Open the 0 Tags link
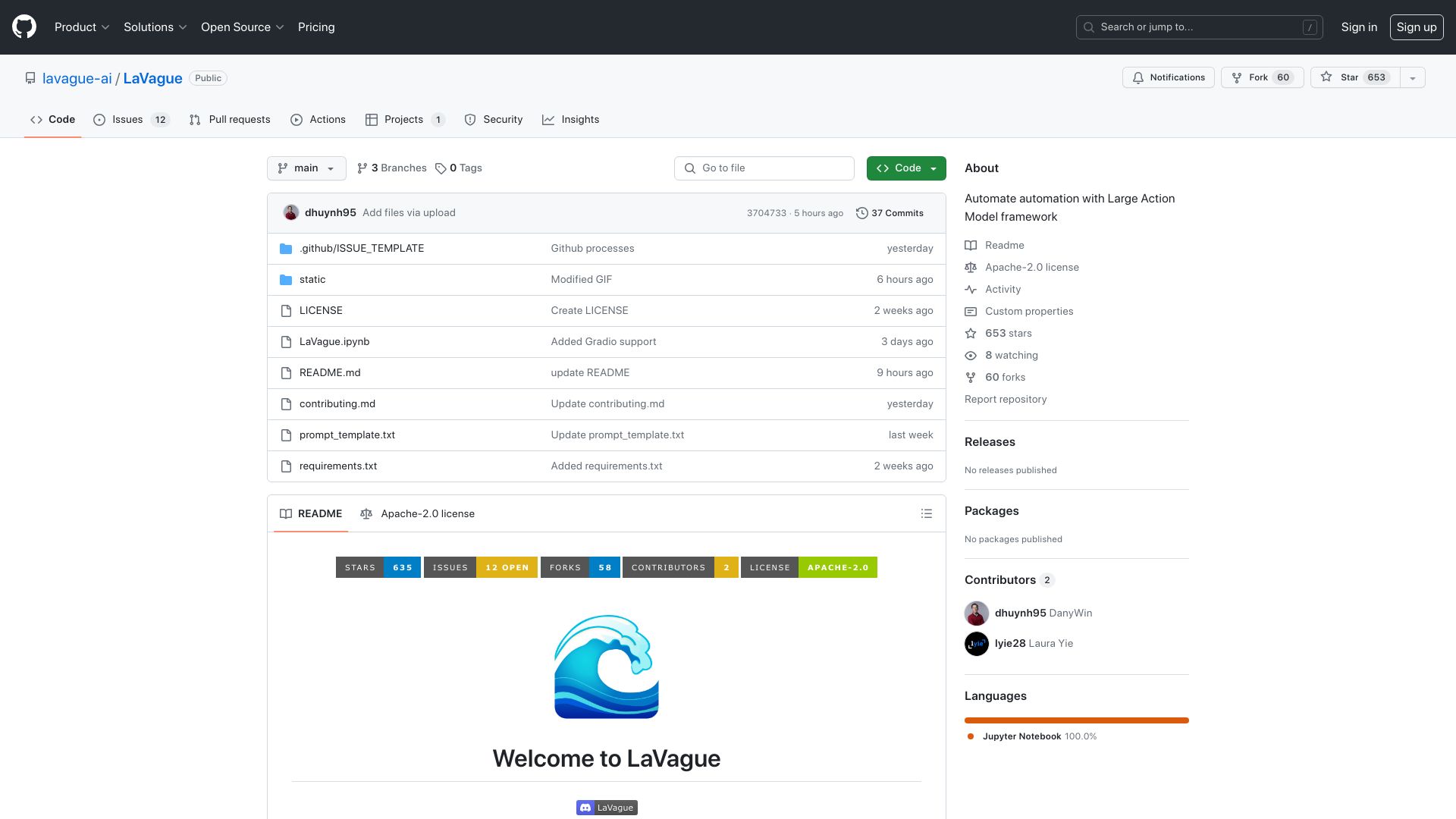 click(x=459, y=168)
